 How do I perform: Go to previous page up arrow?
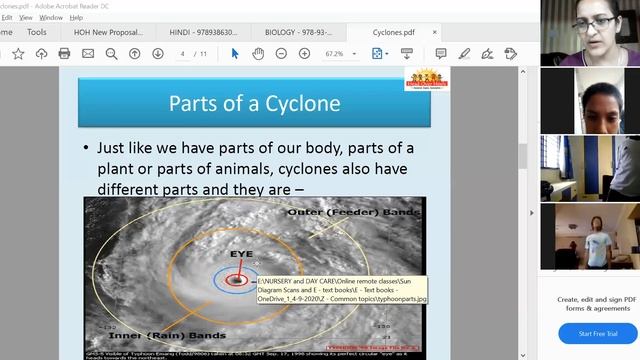(x=135, y=53)
